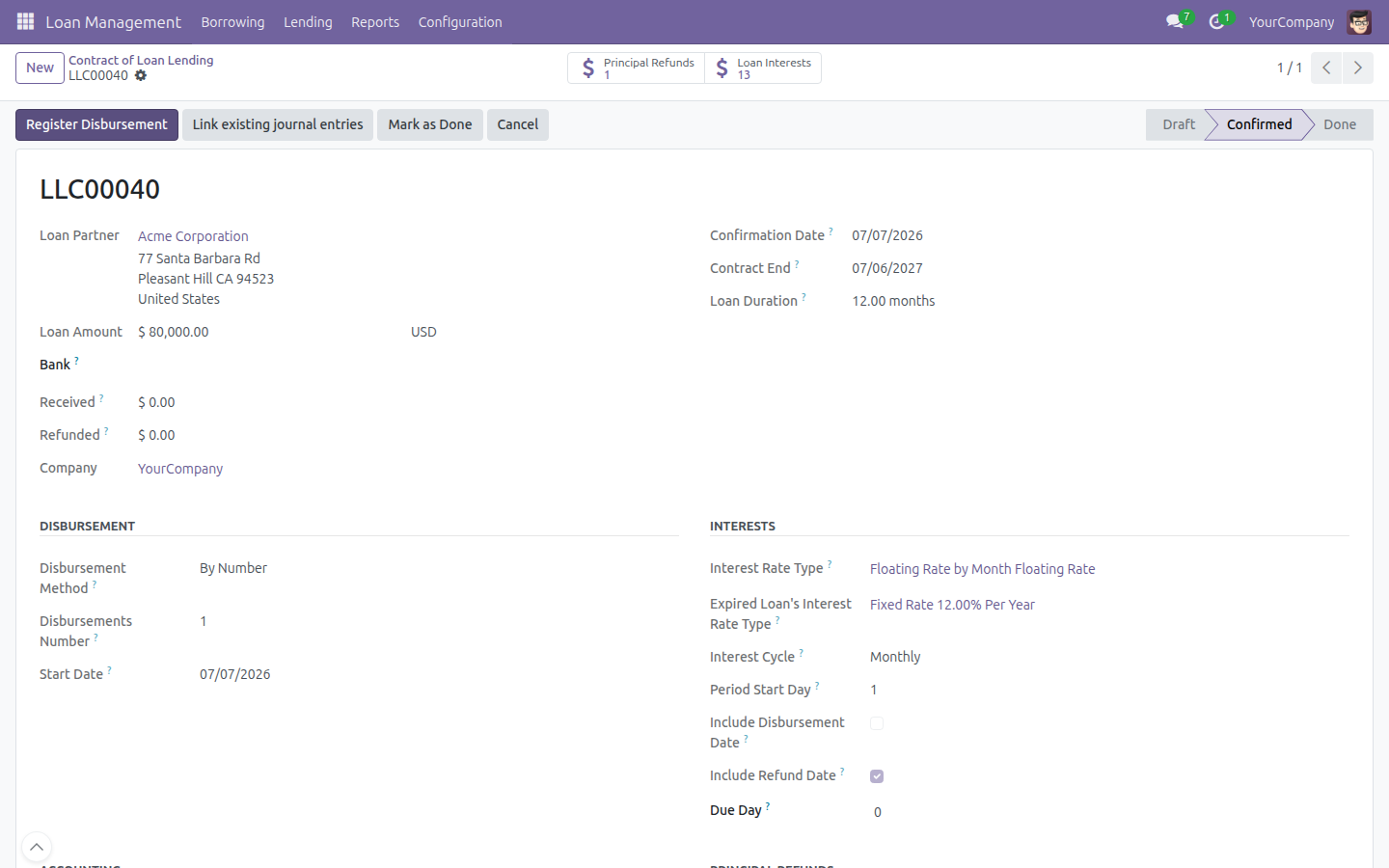Open the Contract of Loan Lending breadcrumb
The width and height of the screenshot is (1389, 868).
click(141, 60)
